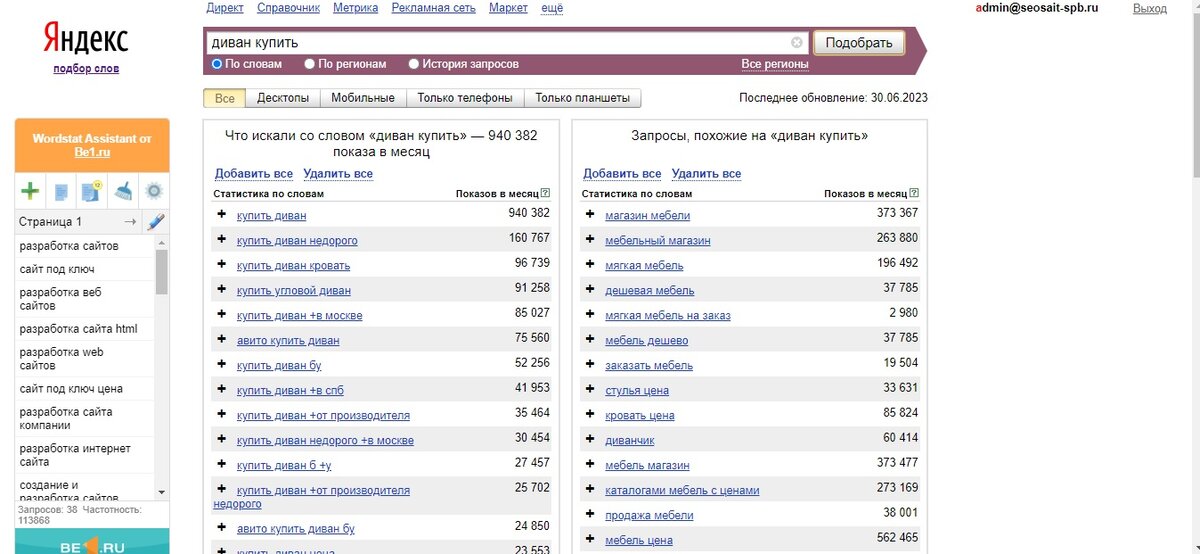
Task: Open Wordstat Assistant settings gear
Action: (154, 191)
